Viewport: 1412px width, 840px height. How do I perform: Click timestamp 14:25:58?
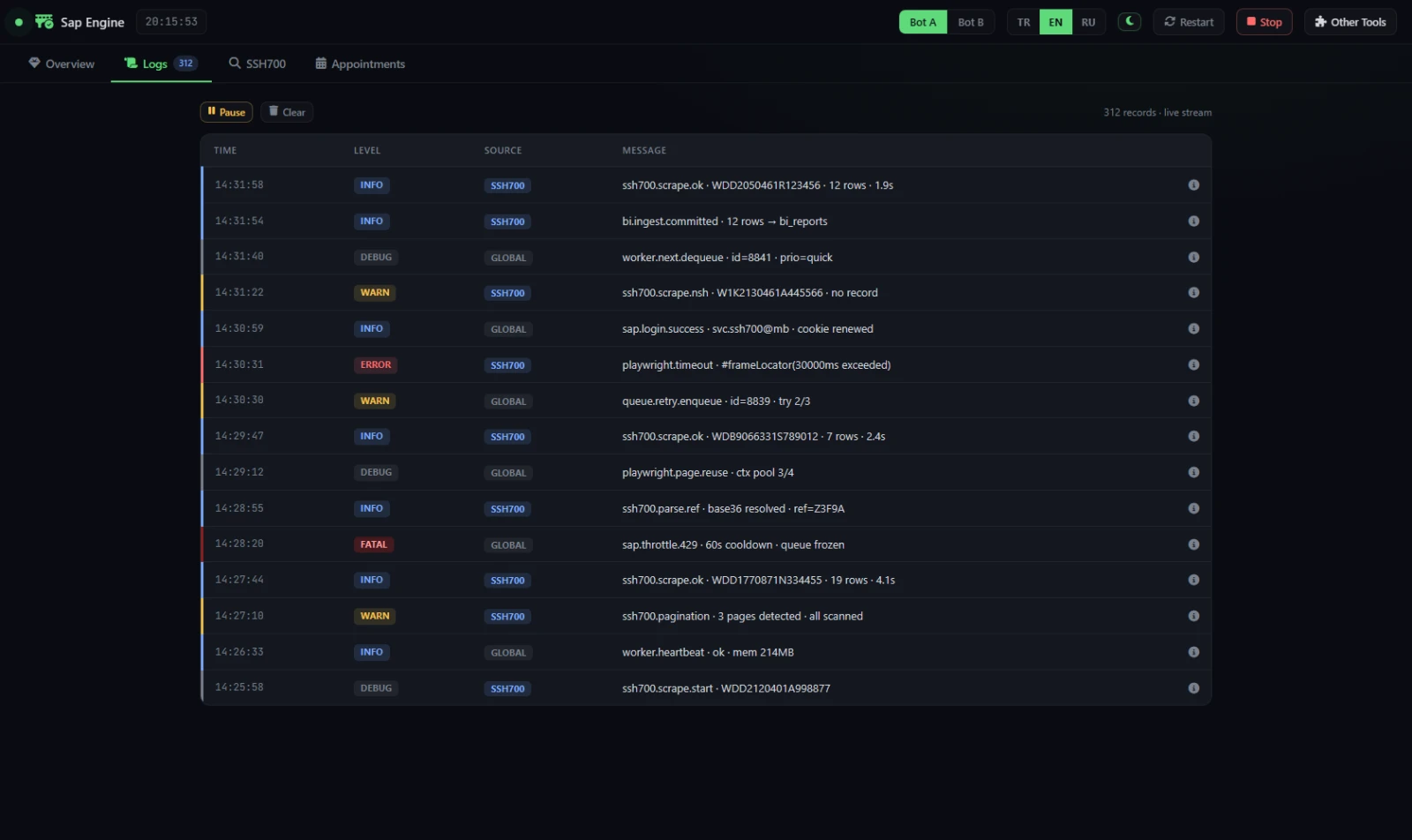coord(239,687)
